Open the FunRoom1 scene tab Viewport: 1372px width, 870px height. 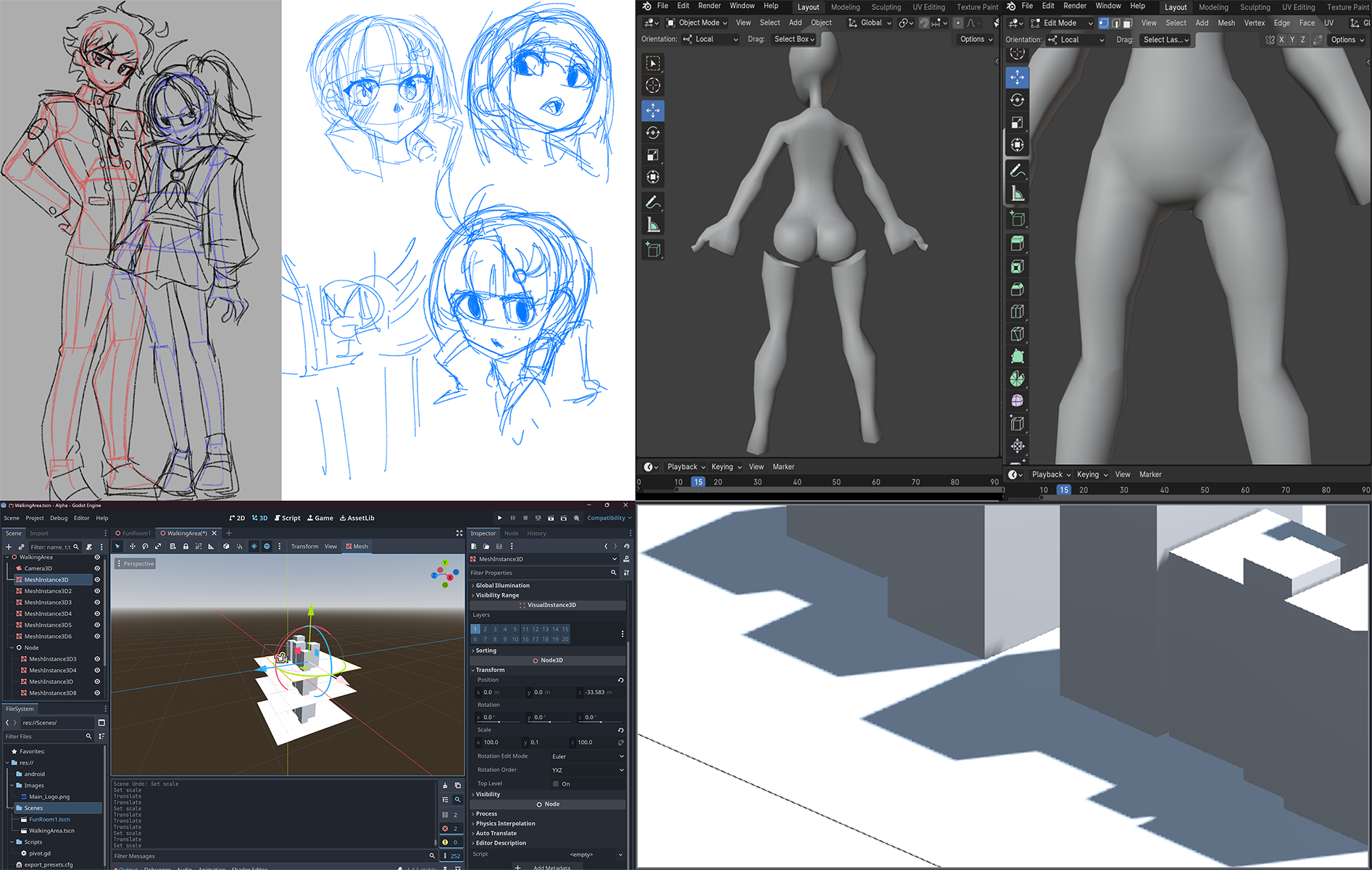pyautogui.click(x=133, y=534)
